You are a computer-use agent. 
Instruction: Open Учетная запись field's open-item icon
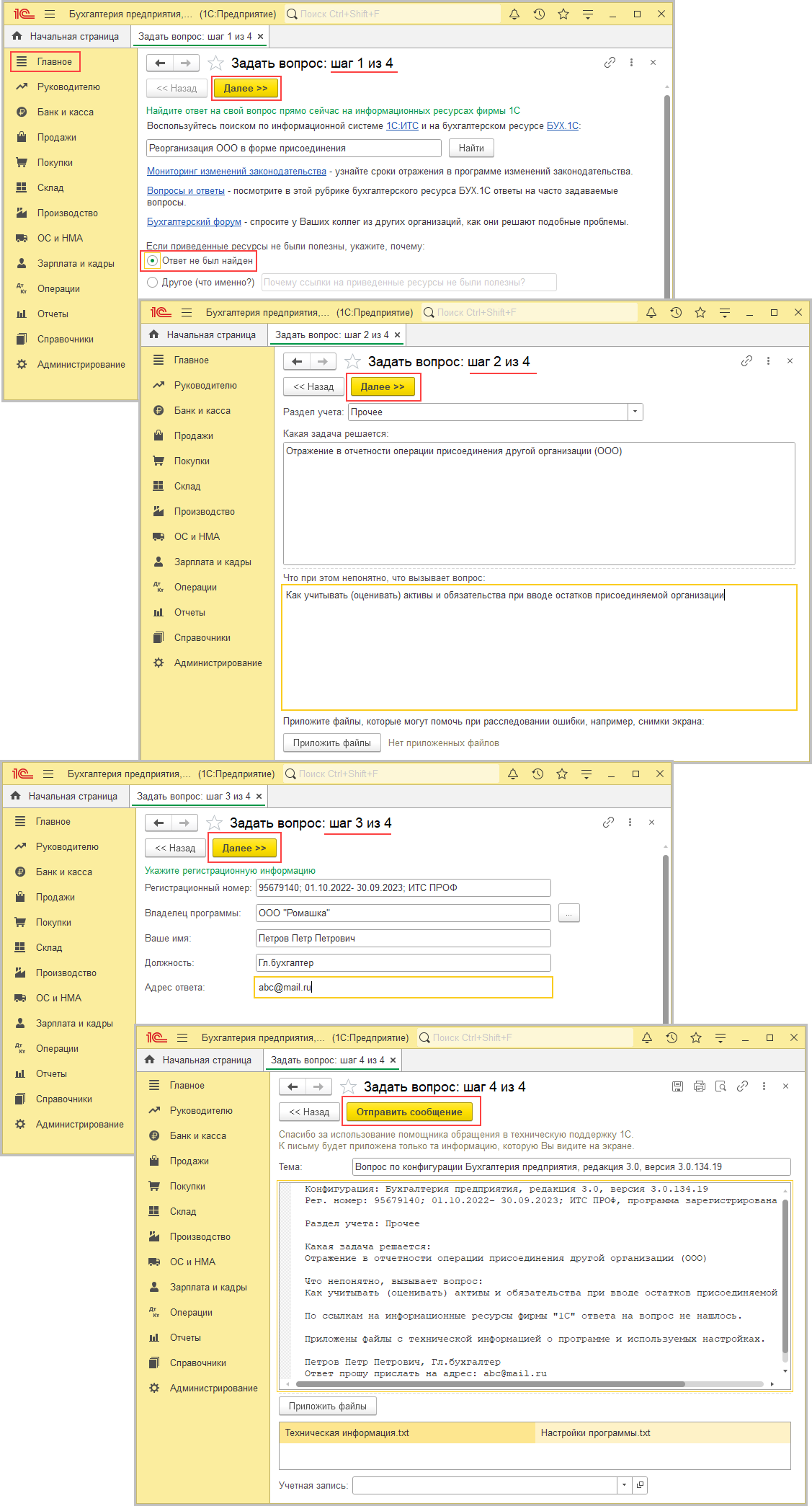pos(640,1485)
